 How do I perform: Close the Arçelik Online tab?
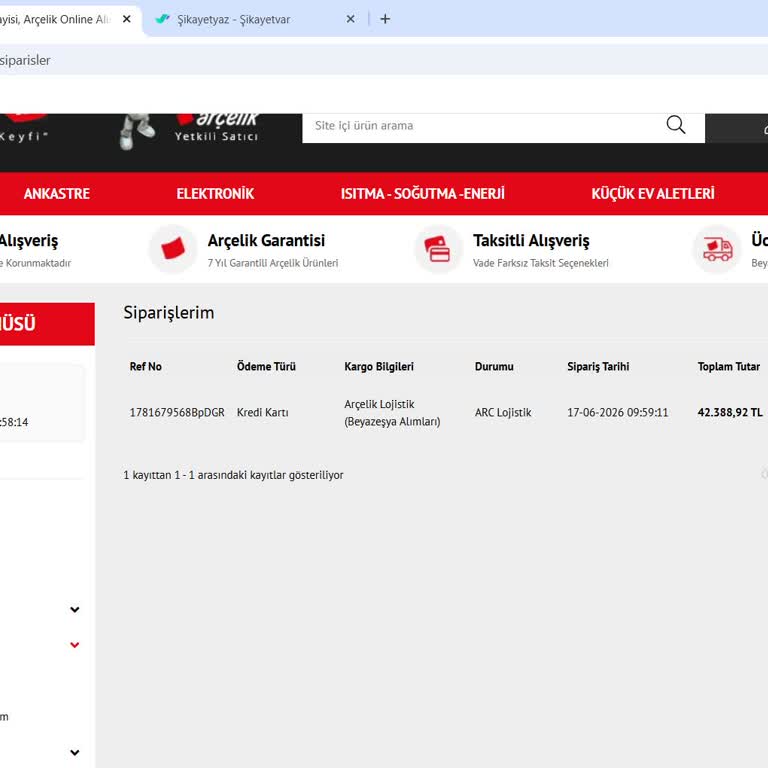click(126, 19)
